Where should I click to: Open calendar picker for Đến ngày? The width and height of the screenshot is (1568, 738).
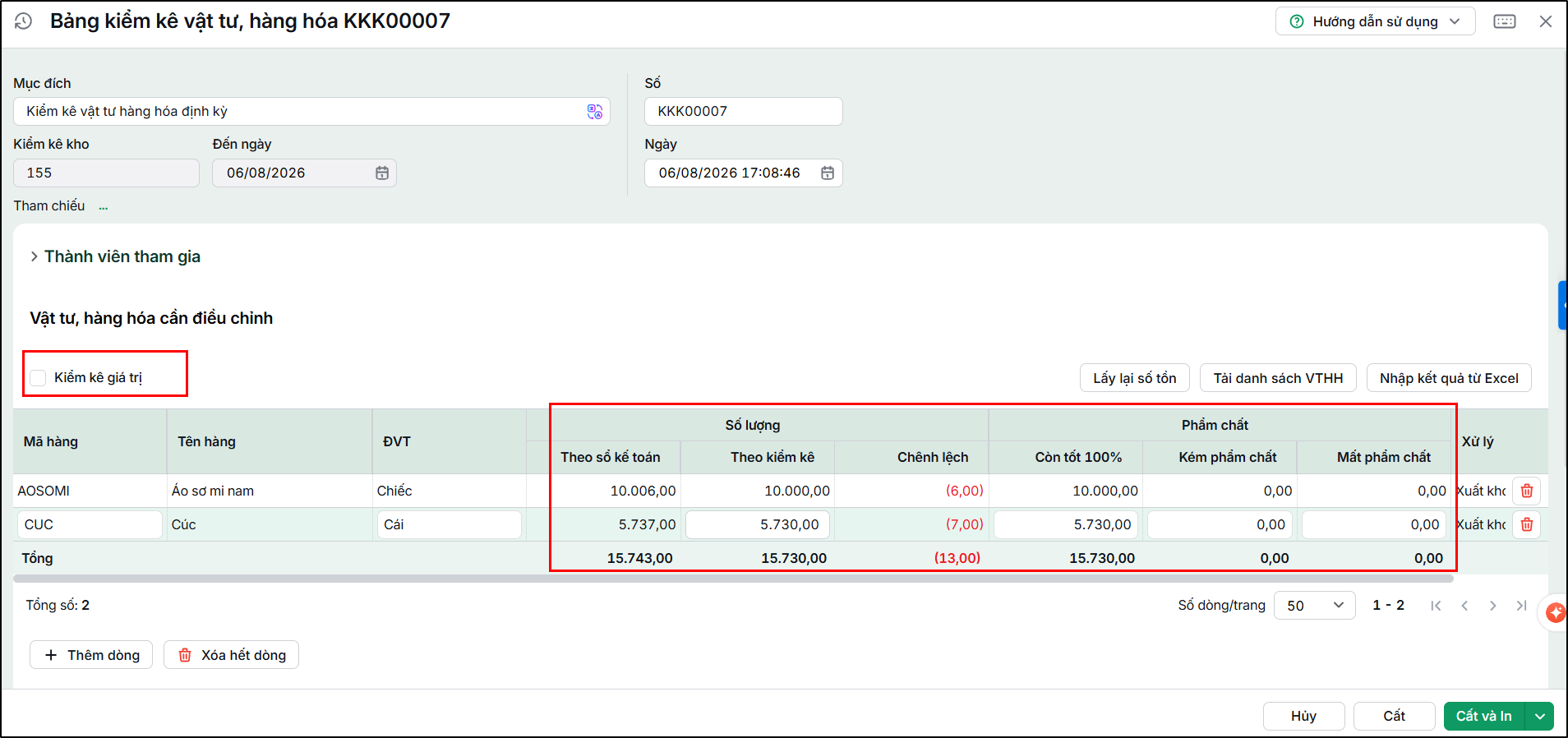tap(382, 173)
